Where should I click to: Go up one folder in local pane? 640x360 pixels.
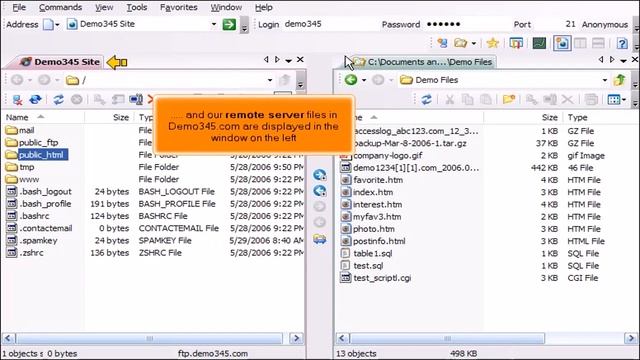coord(620,80)
